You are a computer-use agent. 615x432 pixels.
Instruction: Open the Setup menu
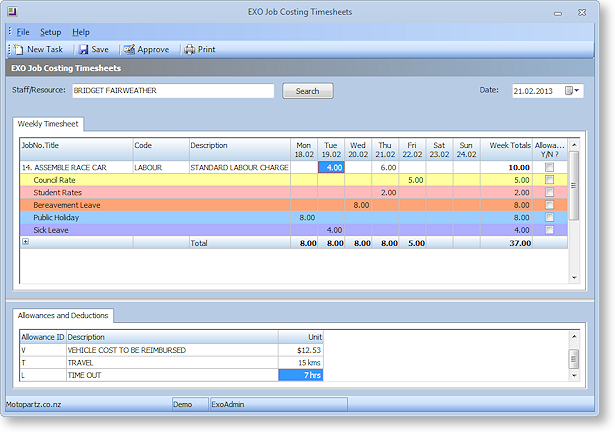[50, 32]
